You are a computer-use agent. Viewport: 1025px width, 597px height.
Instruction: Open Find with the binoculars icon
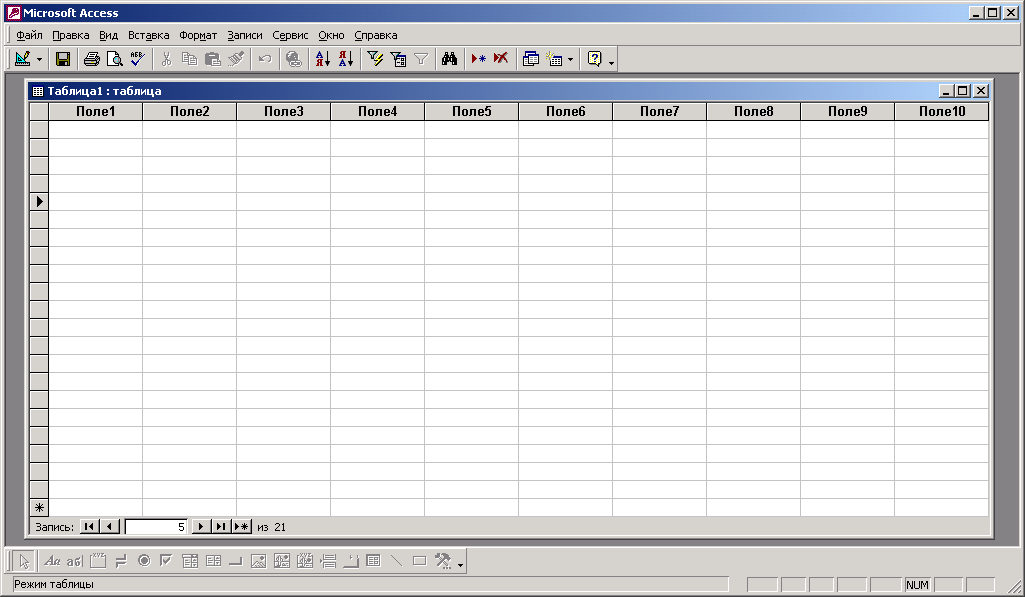[x=449, y=59]
